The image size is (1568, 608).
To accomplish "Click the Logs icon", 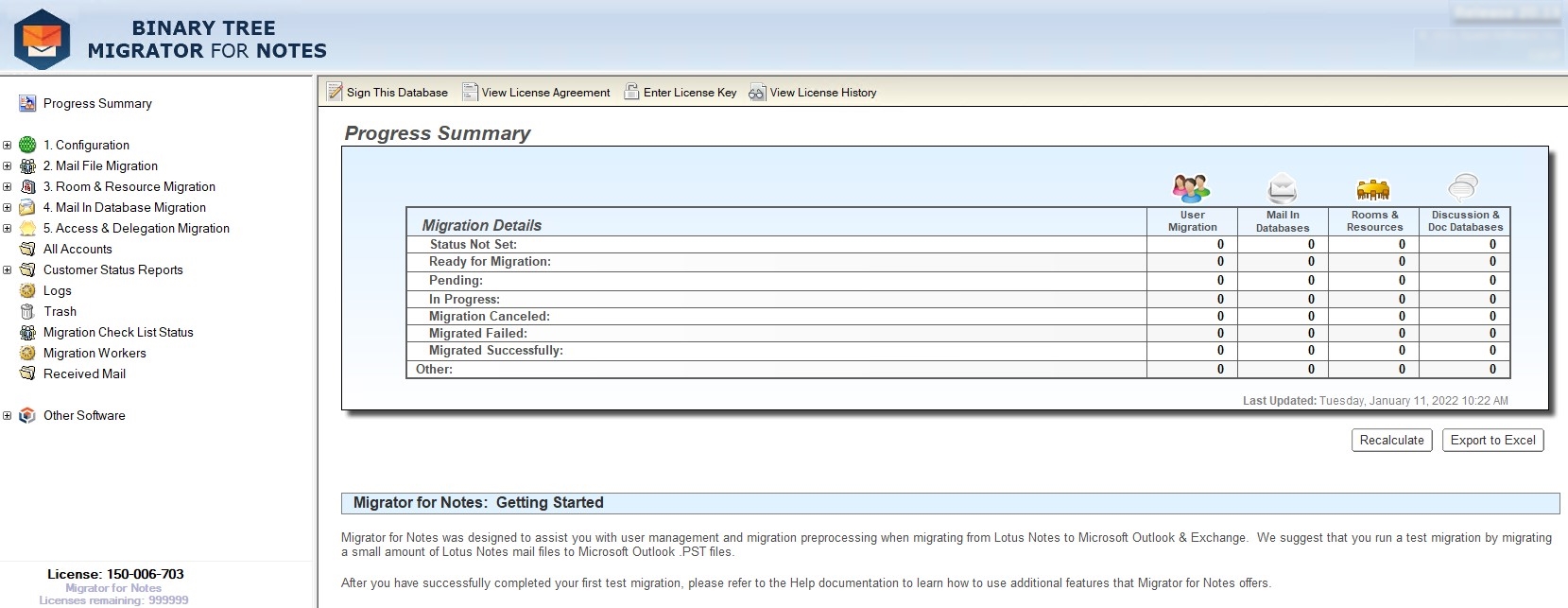I will [27, 290].
